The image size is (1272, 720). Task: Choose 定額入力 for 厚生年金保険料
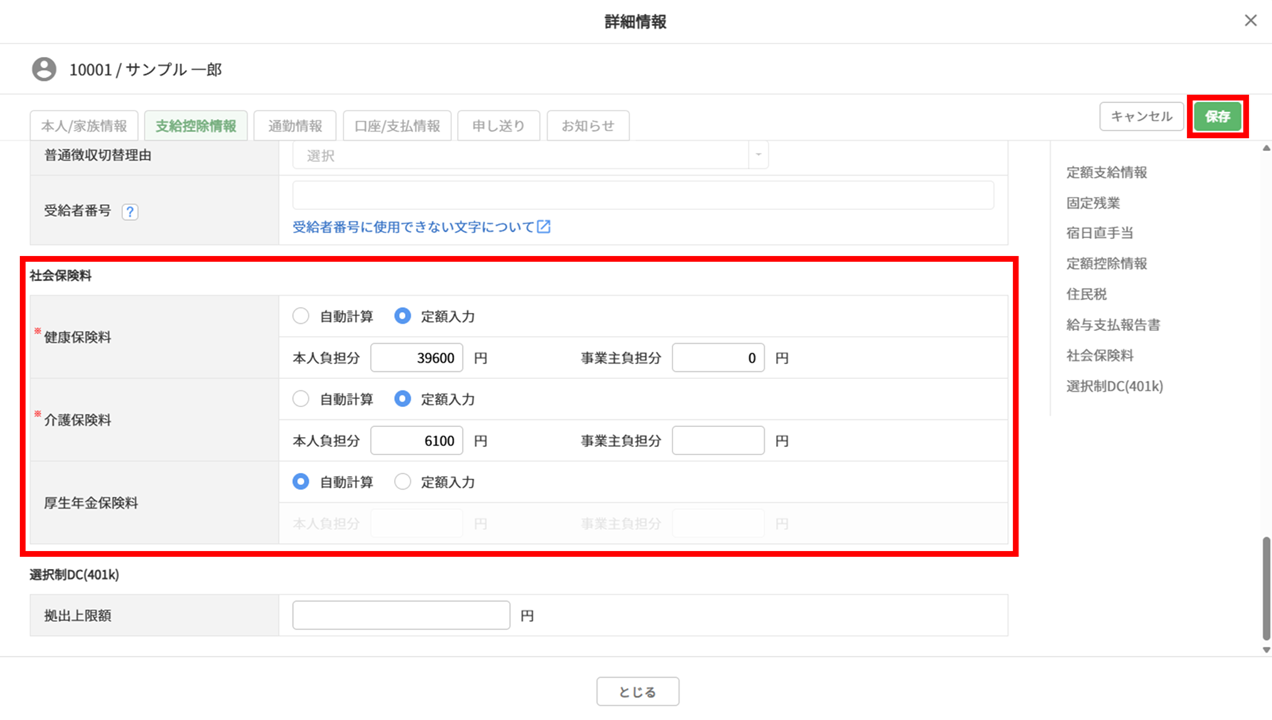402,482
